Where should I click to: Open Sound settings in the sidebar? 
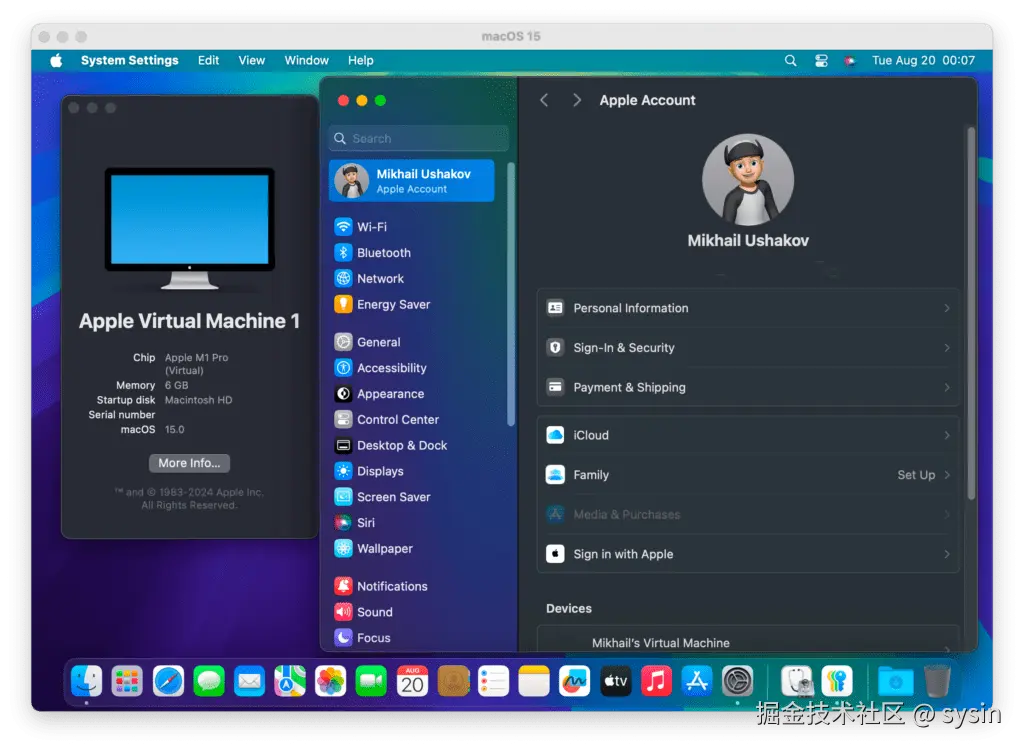coord(374,611)
